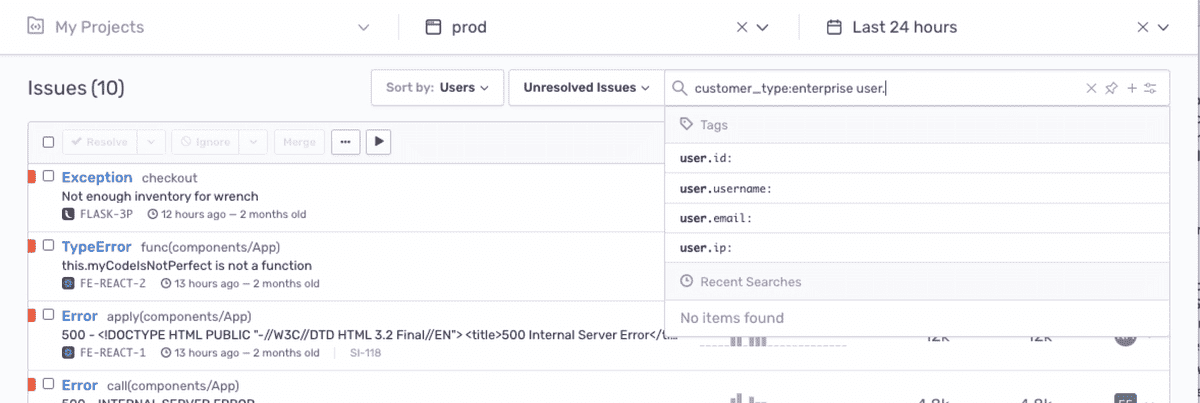The height and width of the screenshot is (403, 1200).
Task: Click the SI-118 linked issue tag
Action: 365,352
